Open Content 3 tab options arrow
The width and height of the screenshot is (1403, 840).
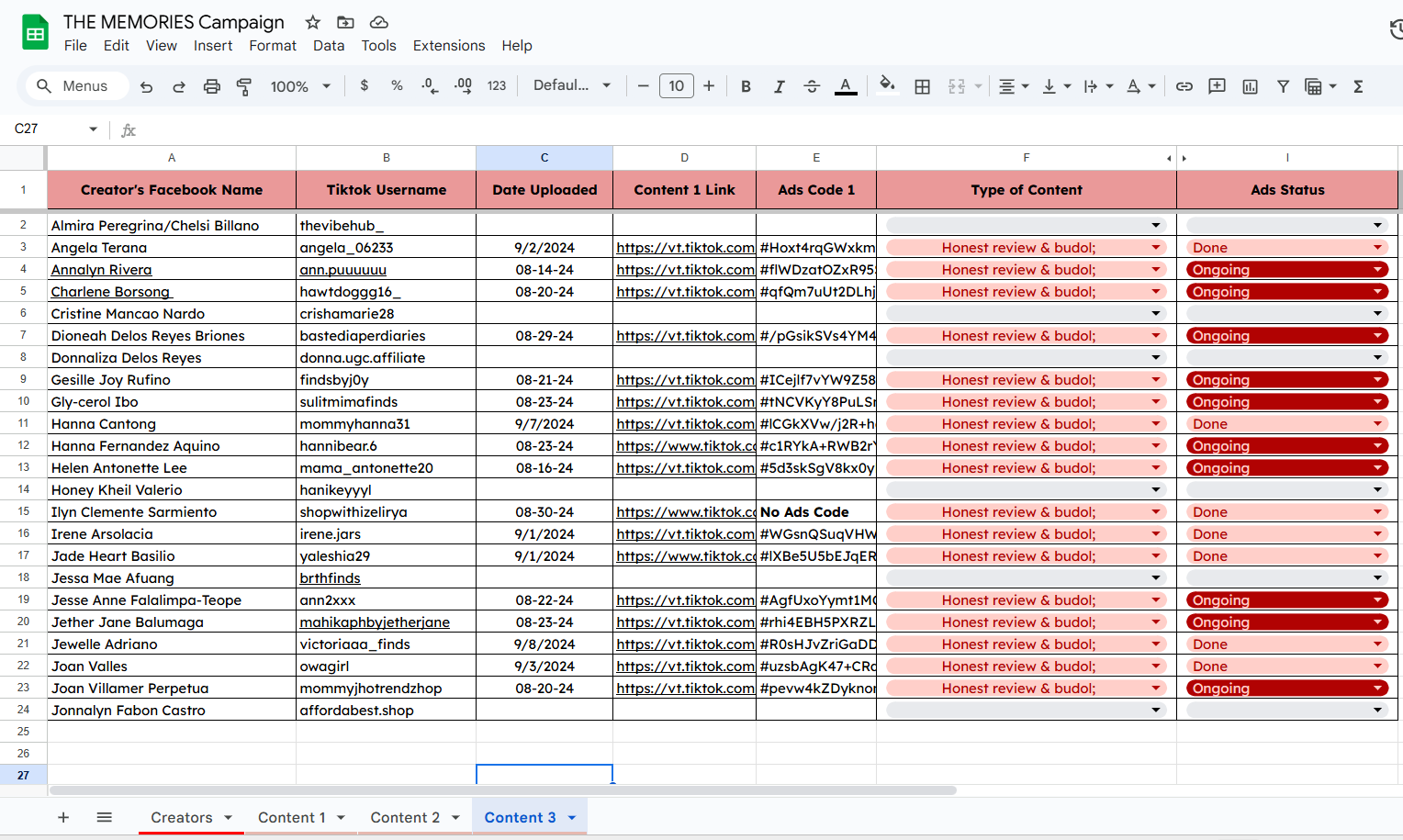pyautogui.click(x=571, y=818)
